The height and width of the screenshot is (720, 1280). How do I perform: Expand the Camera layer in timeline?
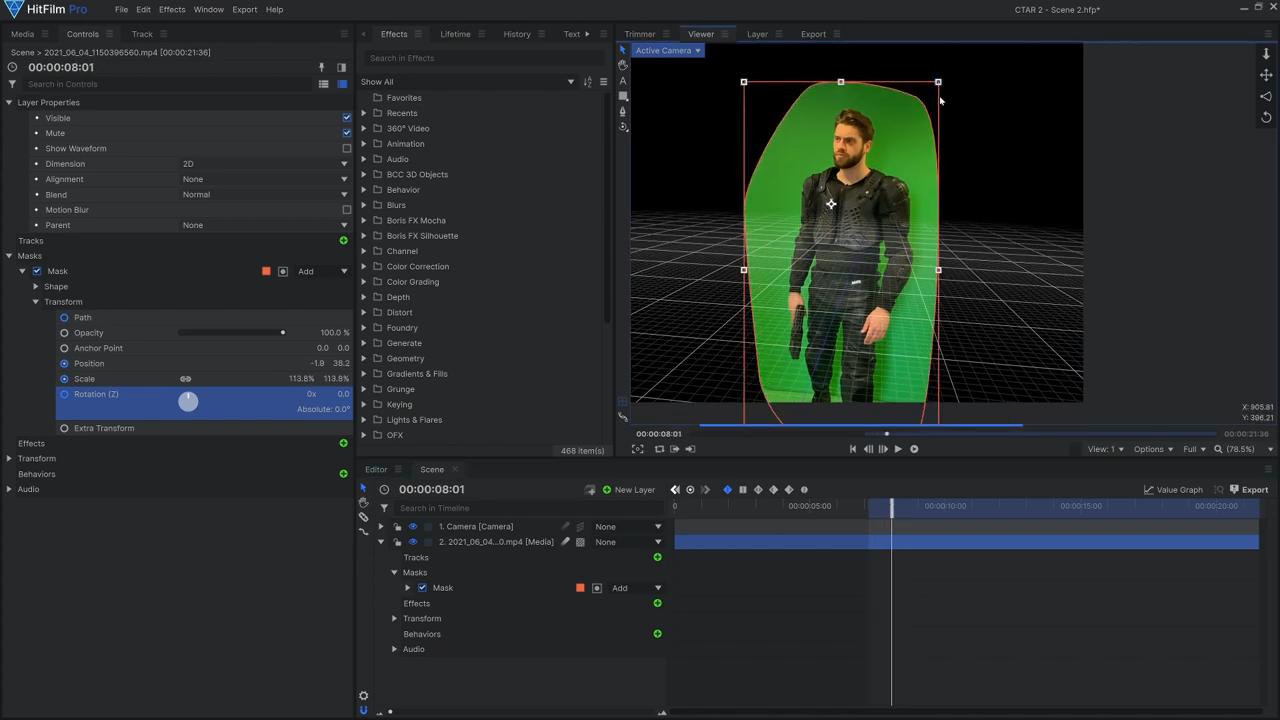pos(380,527)
